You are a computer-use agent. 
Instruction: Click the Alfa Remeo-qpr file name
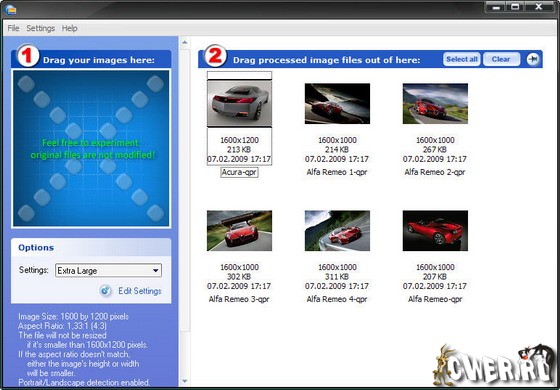pyautogui.click(x=435, y=299)
